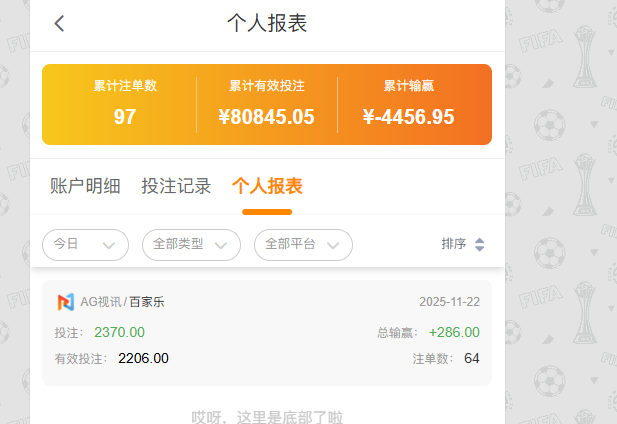The height and width of the screenshot is (424, 617).
Task: Open the 投注记录 tab
Action: [x=176, y=186]
